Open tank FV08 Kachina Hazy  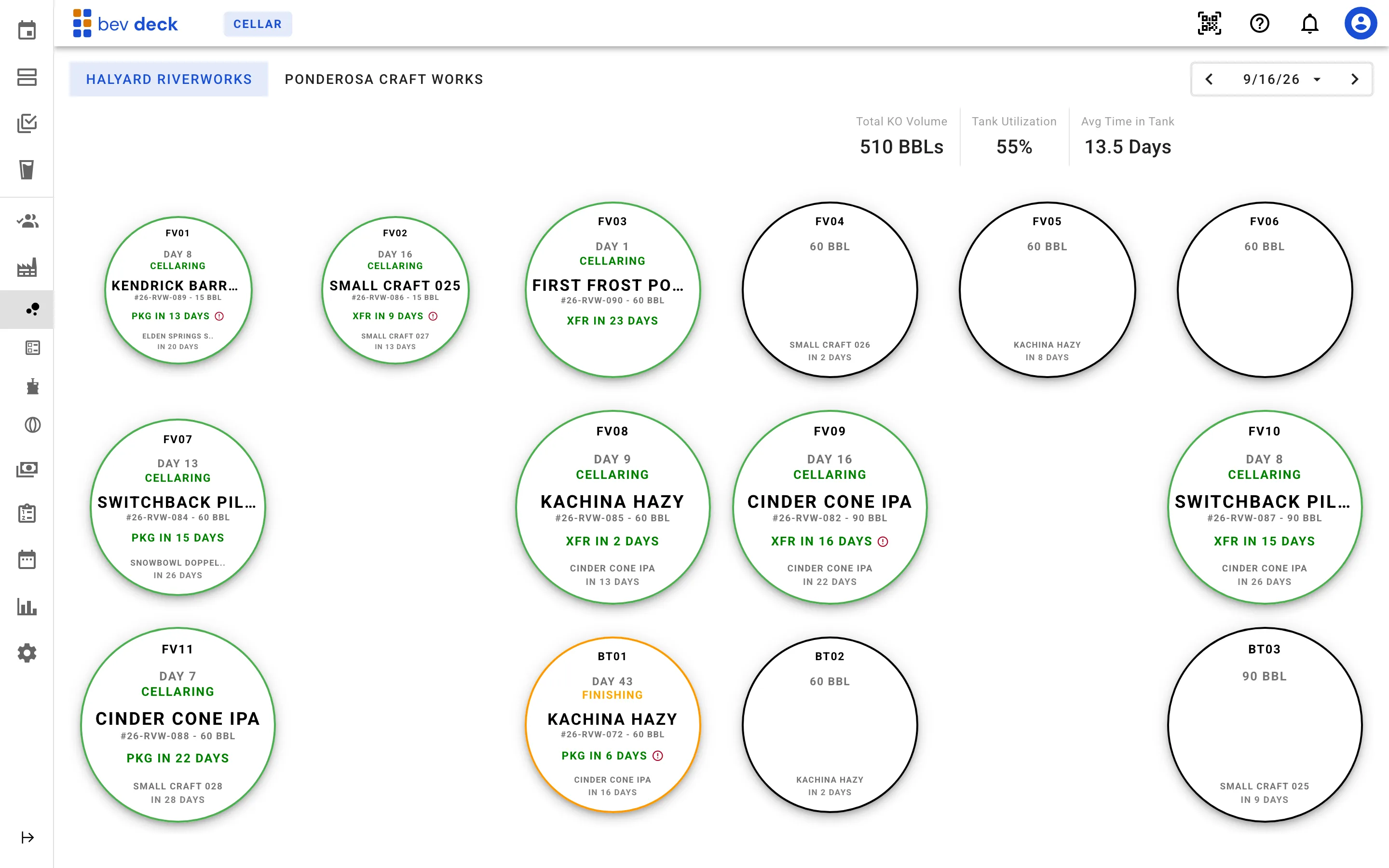tap(613, 507)
